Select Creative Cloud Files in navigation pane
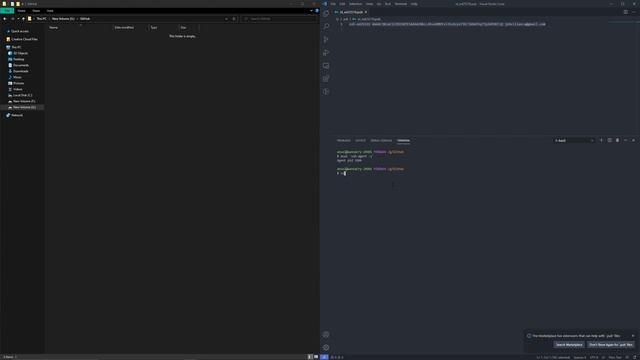The height and width of the screenshot is (360, 640). [x=24, y=39]
